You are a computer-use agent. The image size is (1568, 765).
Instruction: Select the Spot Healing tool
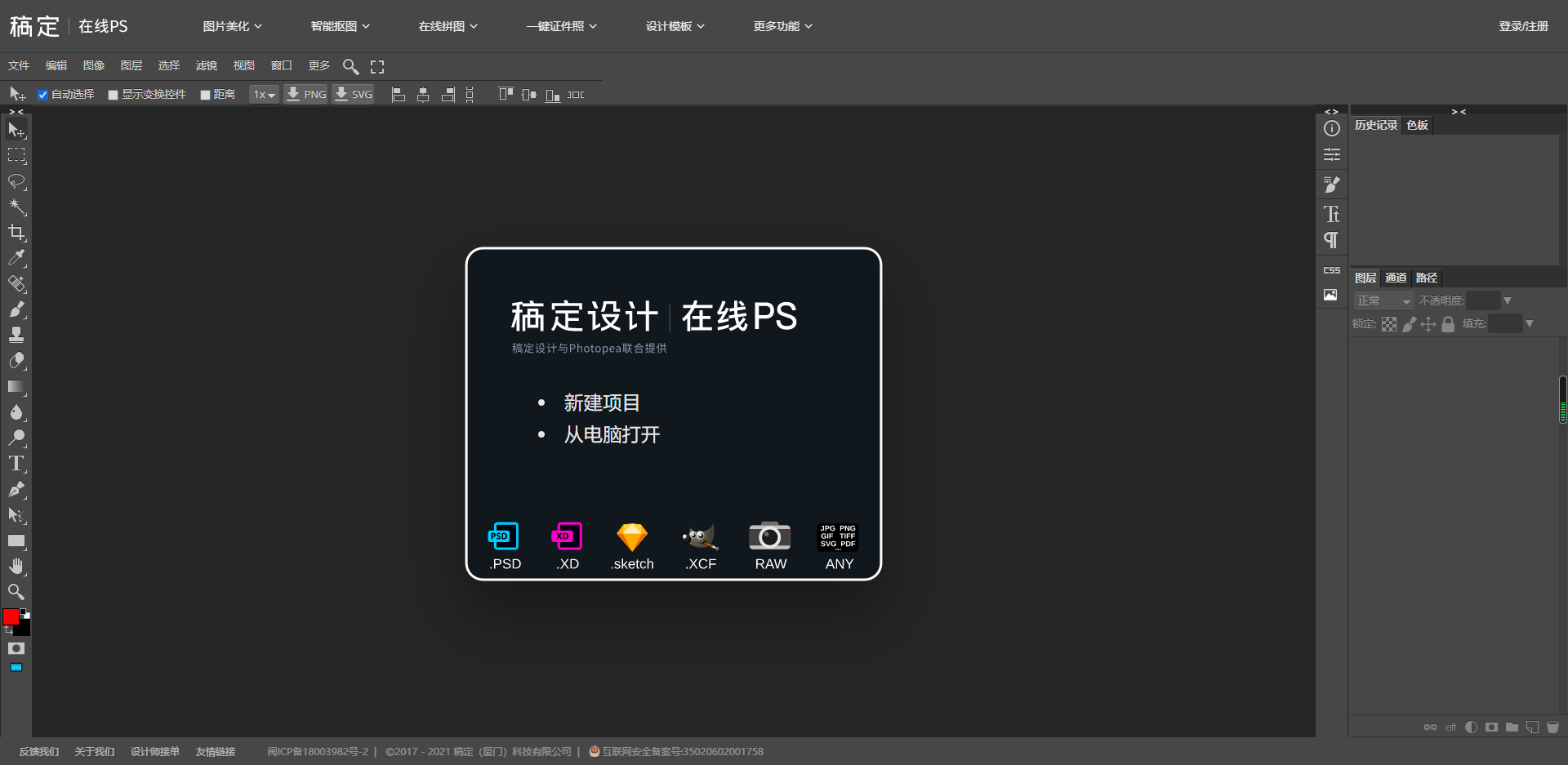(16, 284)
